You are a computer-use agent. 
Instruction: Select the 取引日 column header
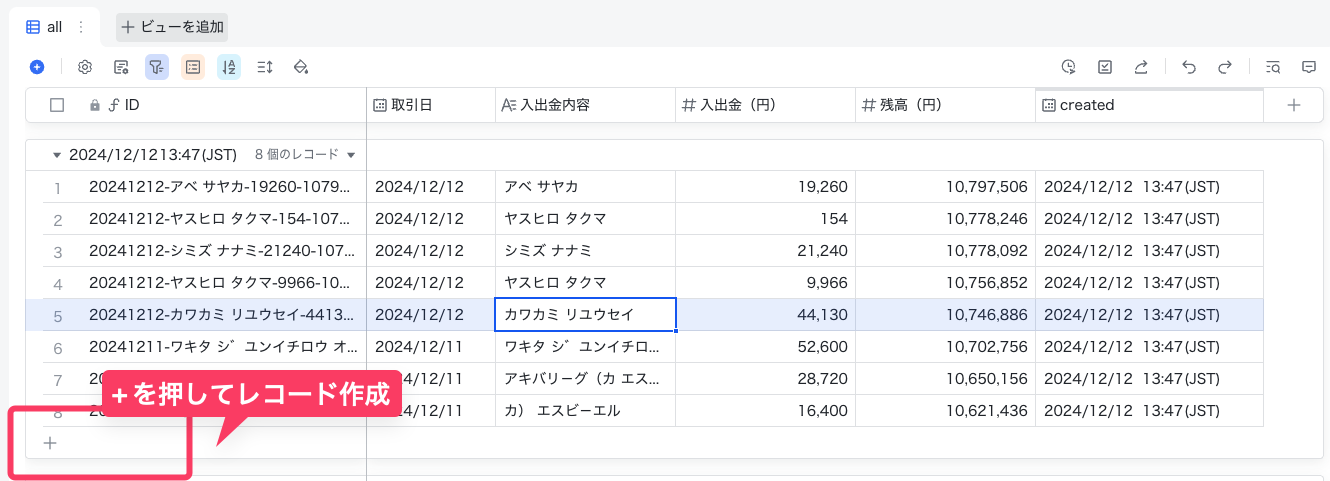[431, 105]
